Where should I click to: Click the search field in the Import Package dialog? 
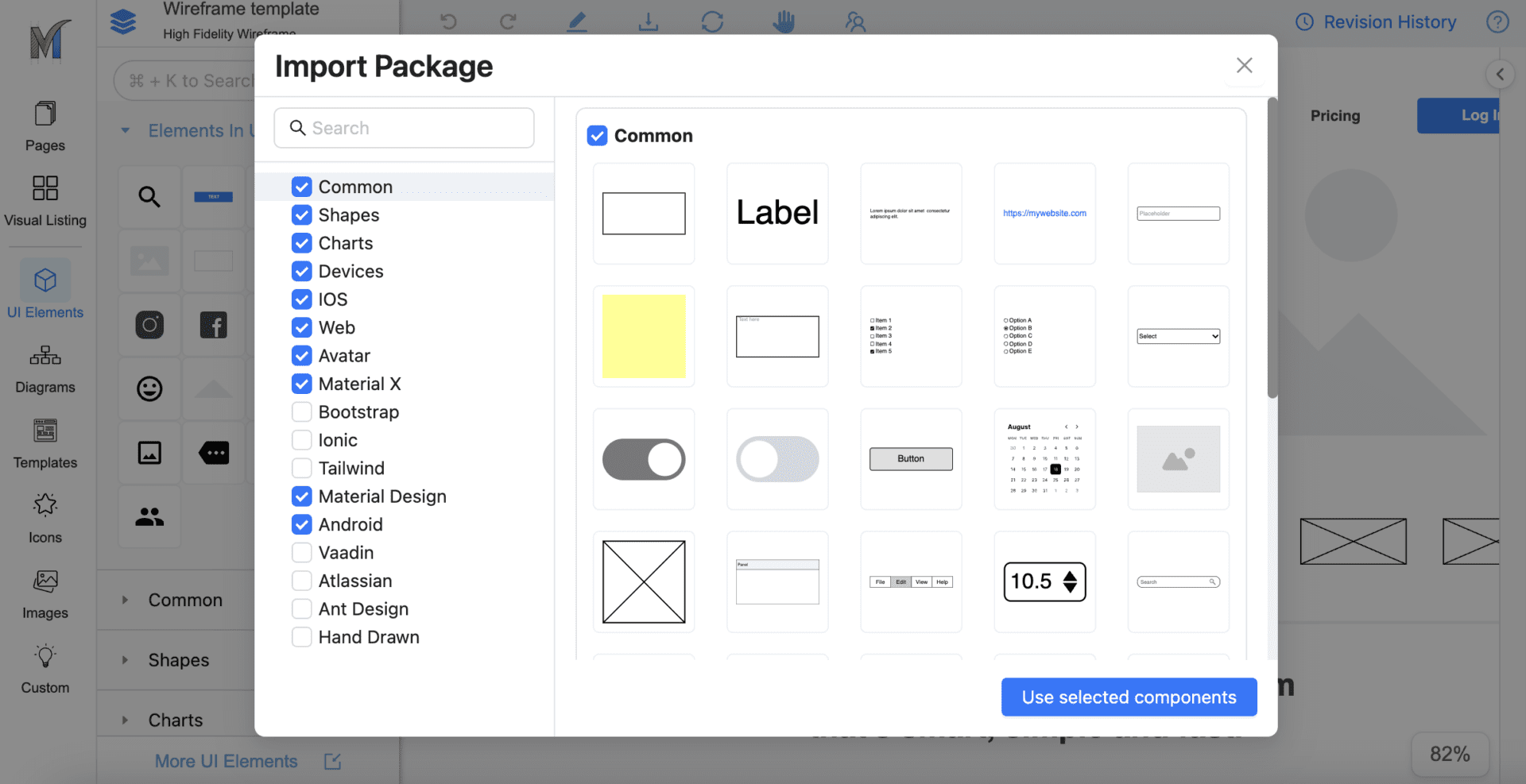click(x=404, y=127)
